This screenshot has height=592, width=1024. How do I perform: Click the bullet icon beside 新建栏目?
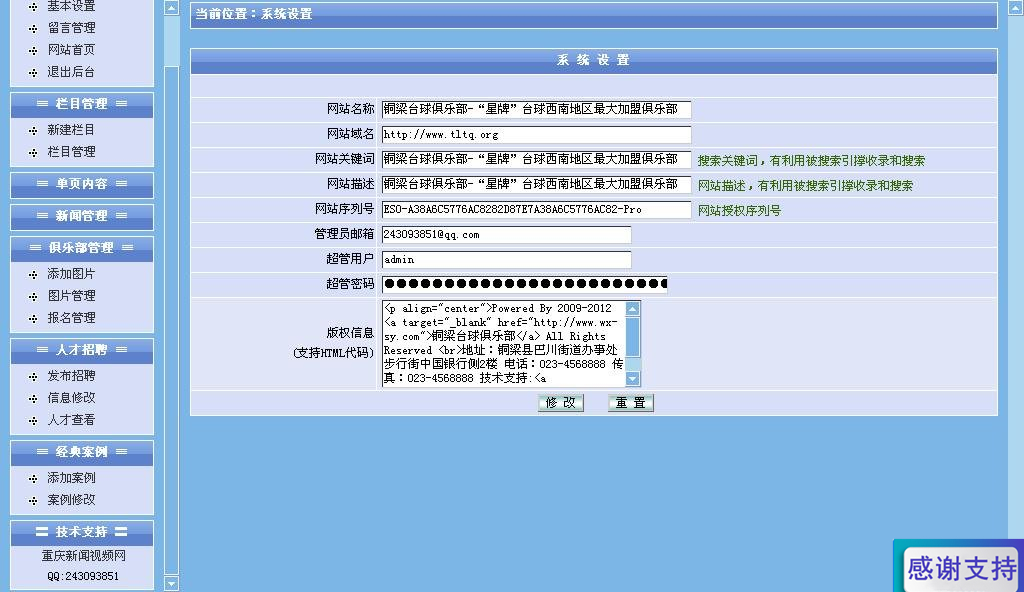tap(33, 131)
